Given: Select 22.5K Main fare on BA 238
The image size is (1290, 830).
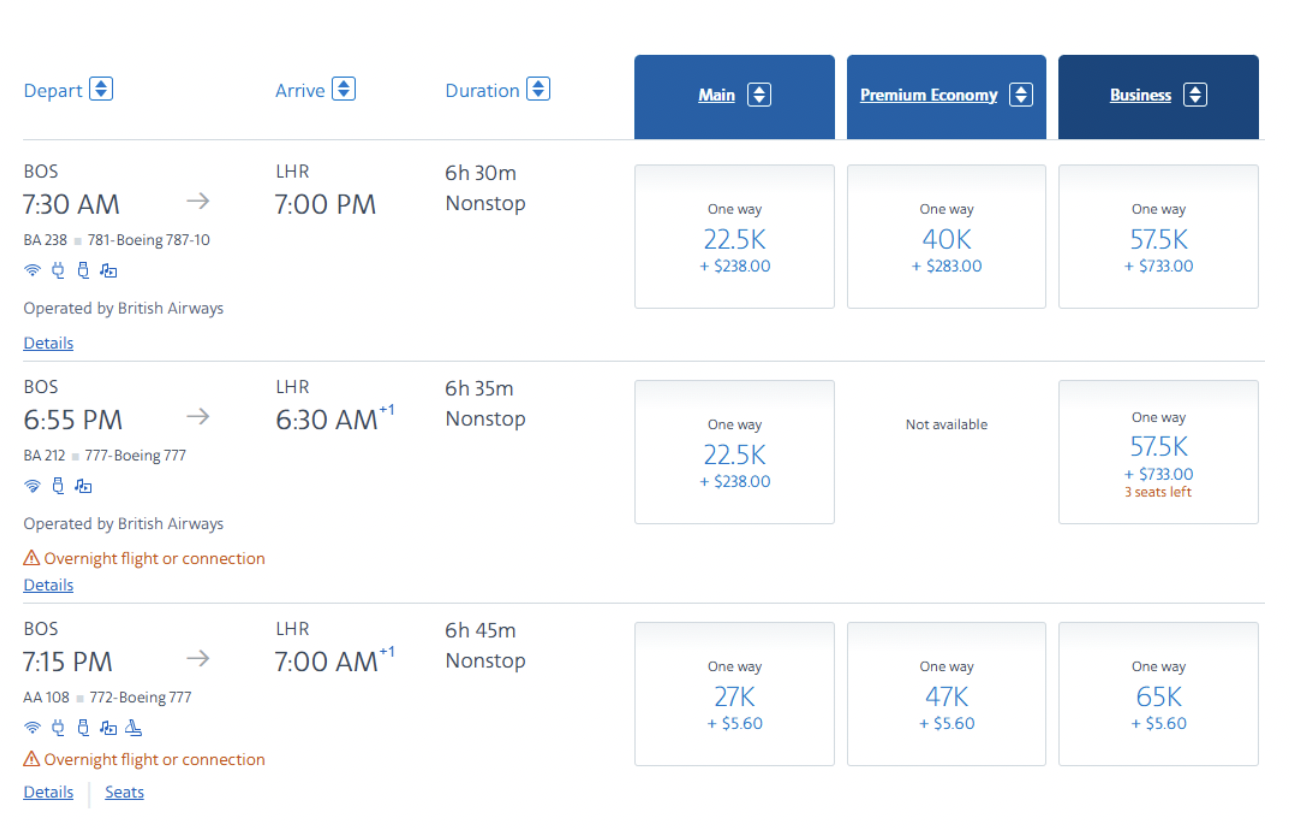Looking at the screenshot, I should pyautogui.click(x=734, y=238).
